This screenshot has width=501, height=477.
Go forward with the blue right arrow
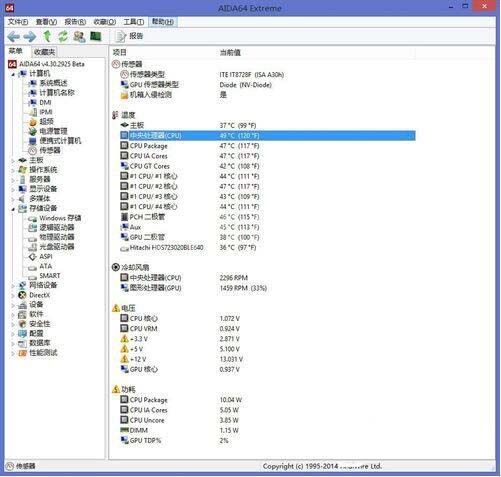point(30,36)
